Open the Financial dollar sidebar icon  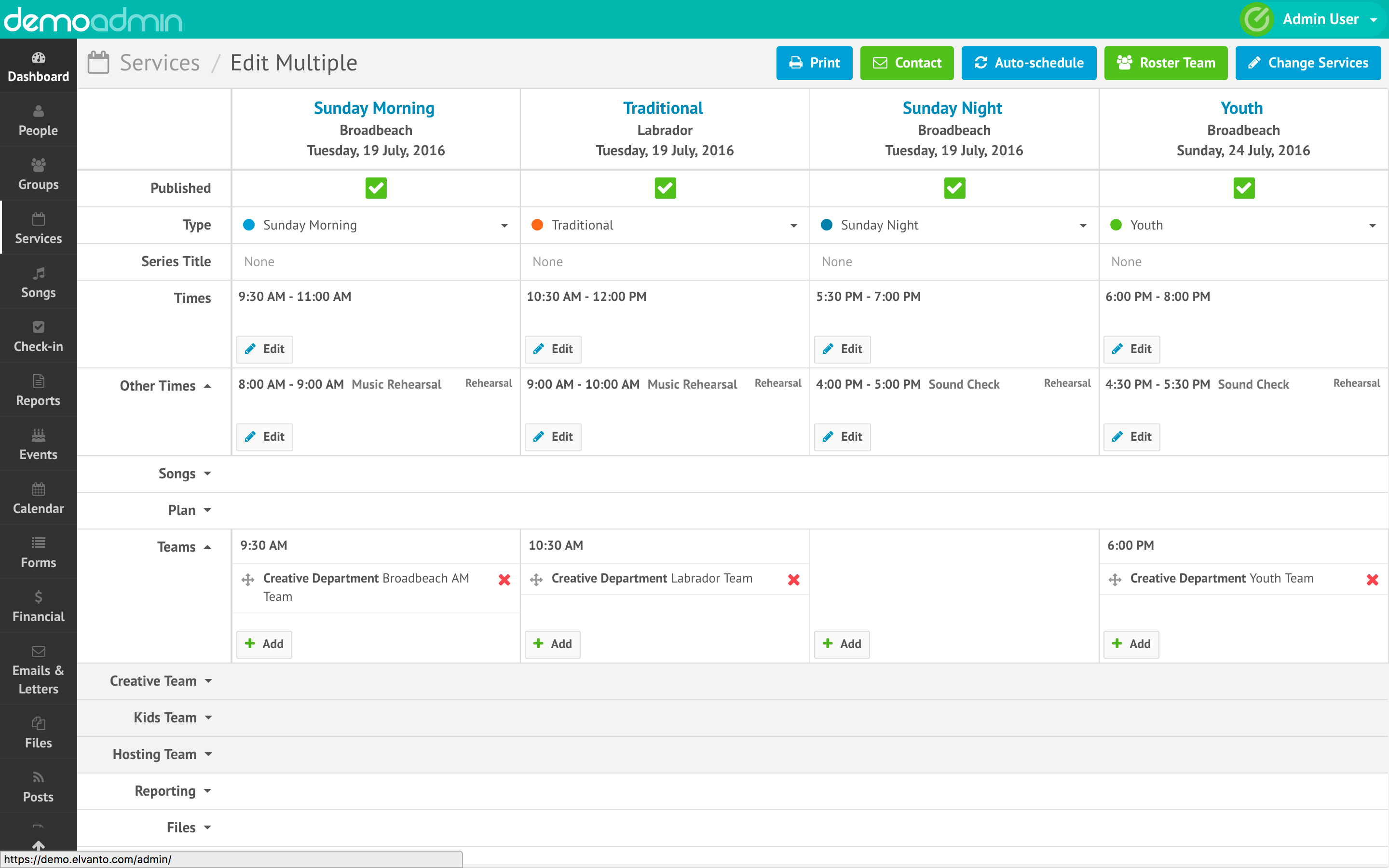[x=38, y=597]
